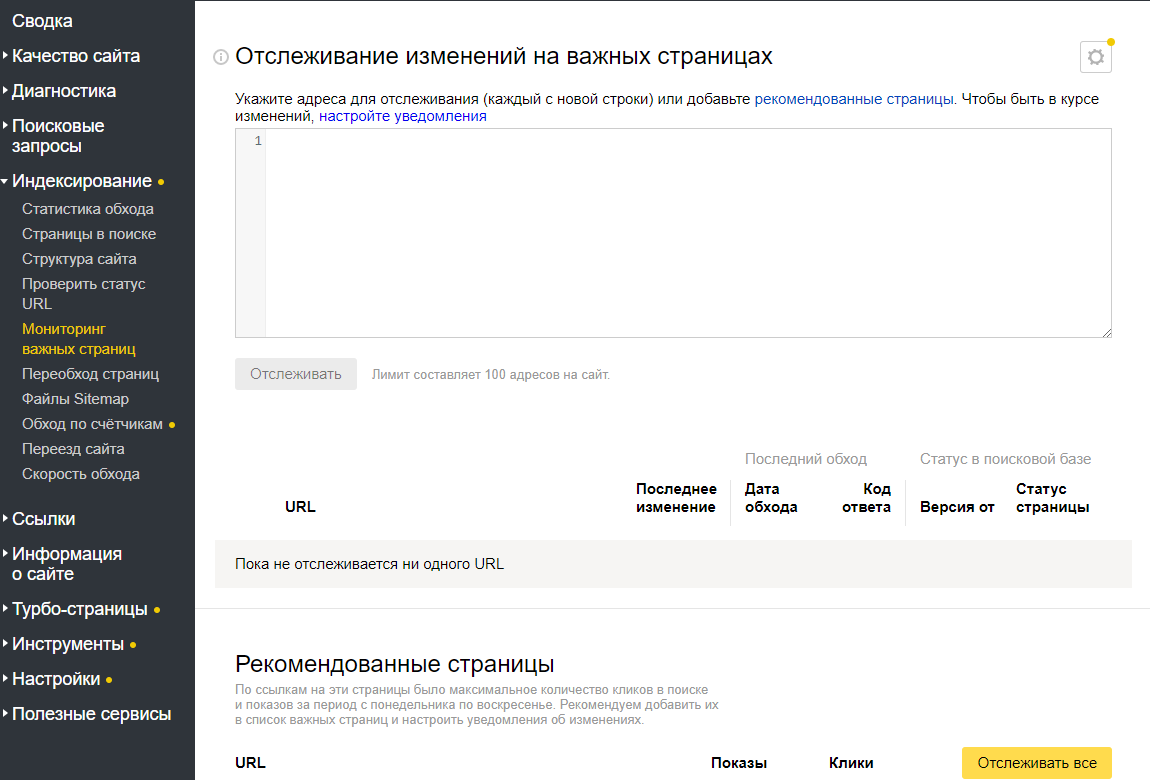The image size is (1150, 780).
Task: Open the settings gear icon
Action: (x=1096, y=57)
